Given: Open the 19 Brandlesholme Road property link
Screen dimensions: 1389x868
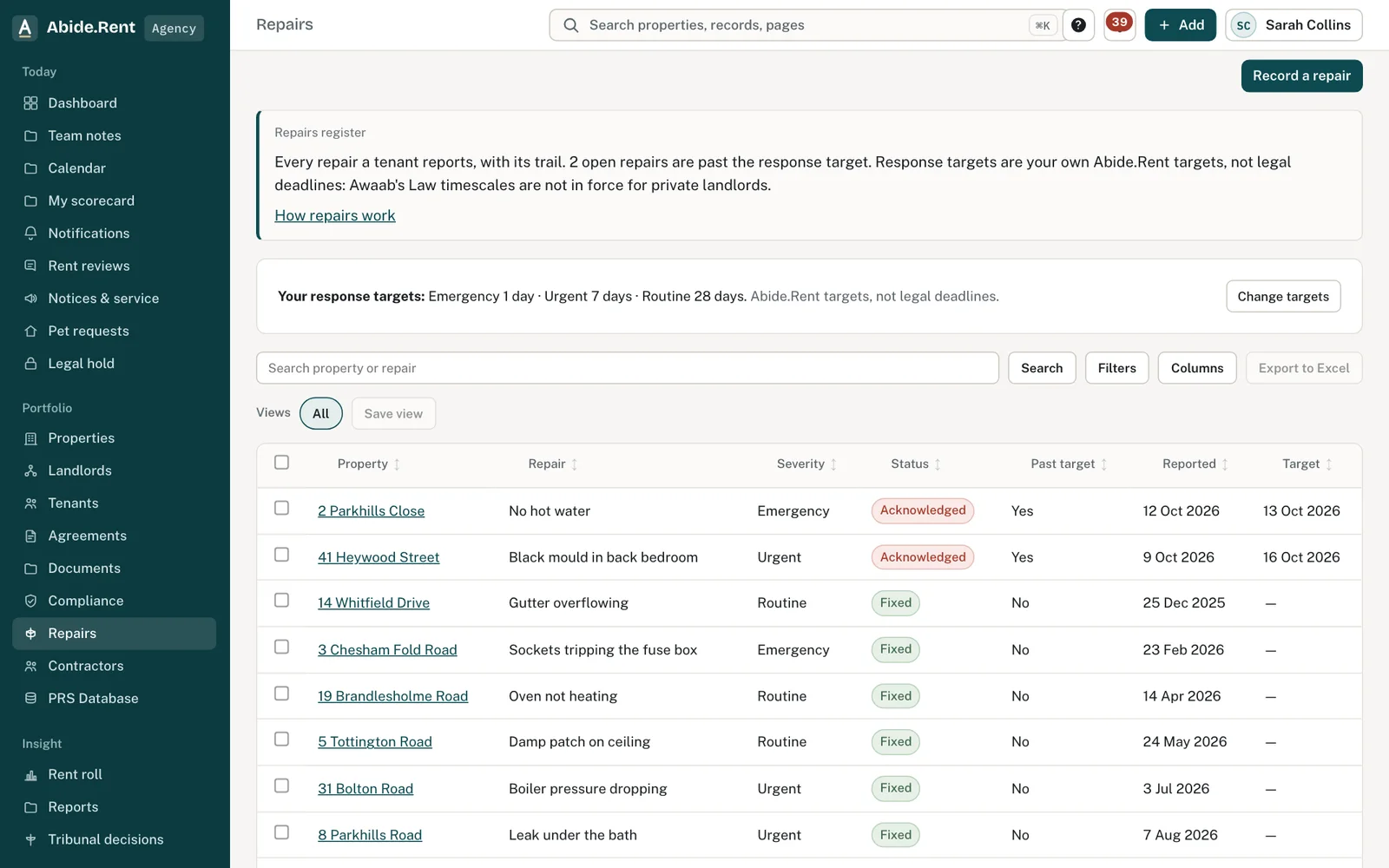Looking at the screenshot, I should tap(392, 696).
